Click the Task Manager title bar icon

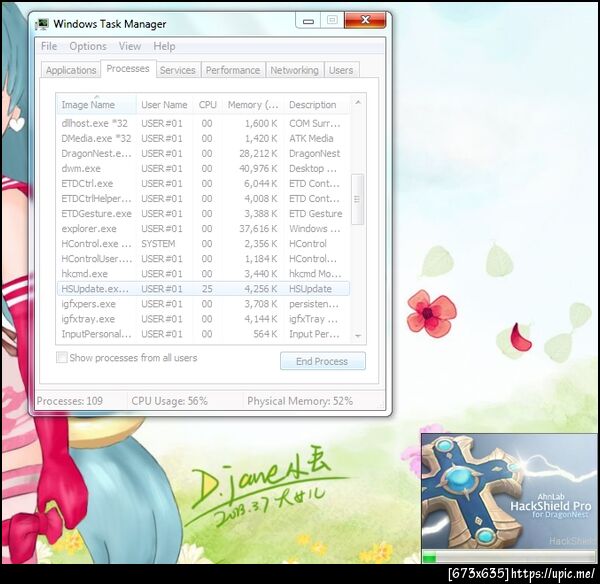42,24
